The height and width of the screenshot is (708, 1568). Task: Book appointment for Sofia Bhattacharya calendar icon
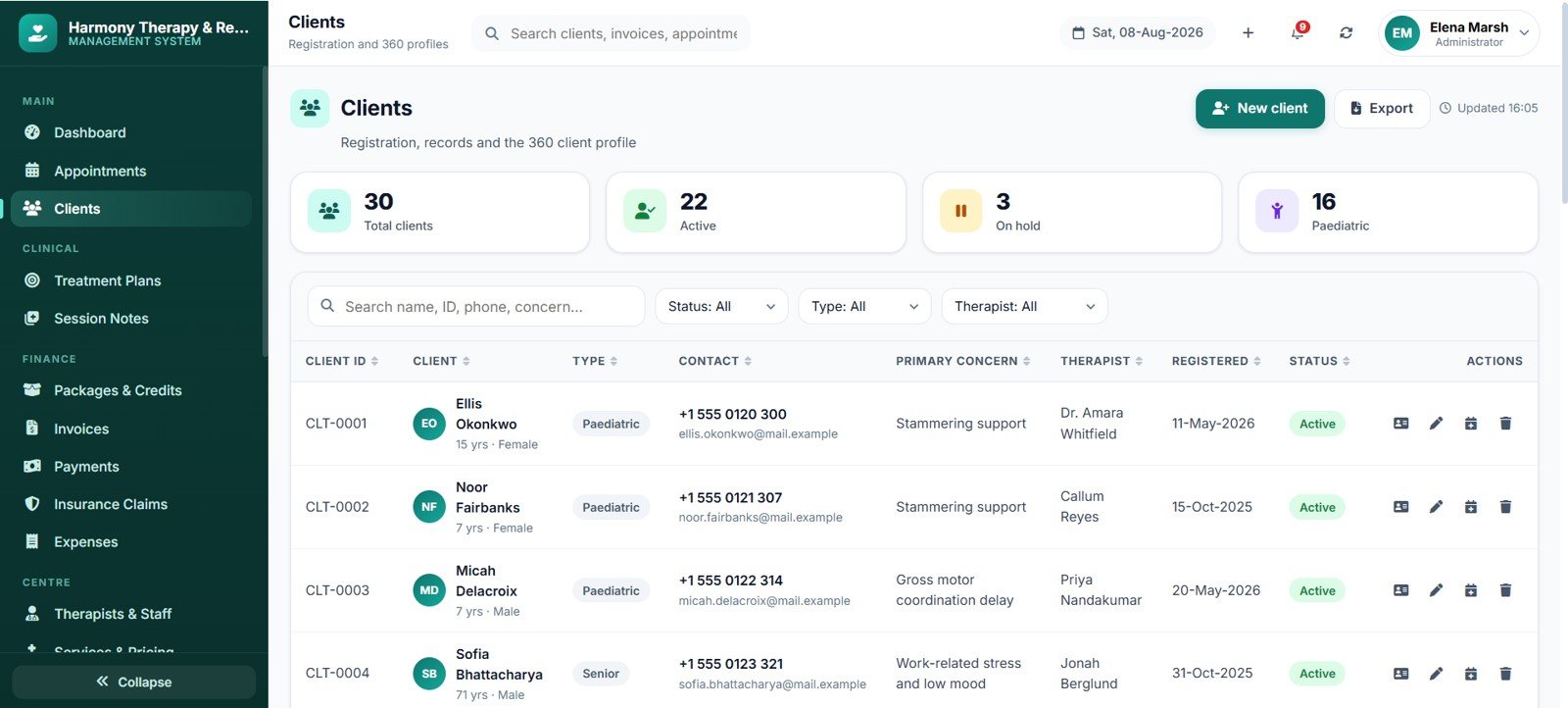(1471, 674)
